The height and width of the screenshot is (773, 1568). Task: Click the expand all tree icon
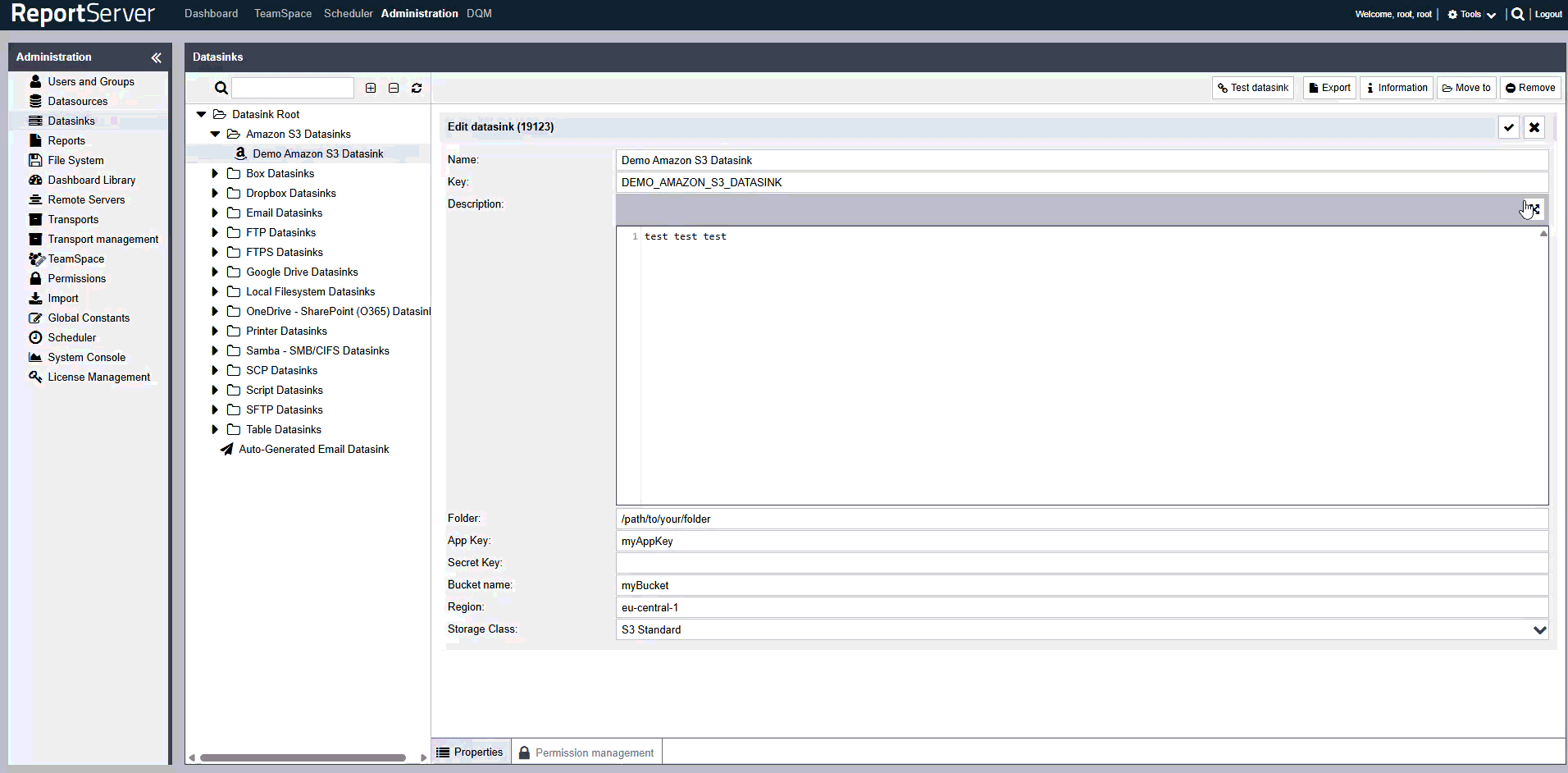371,88
